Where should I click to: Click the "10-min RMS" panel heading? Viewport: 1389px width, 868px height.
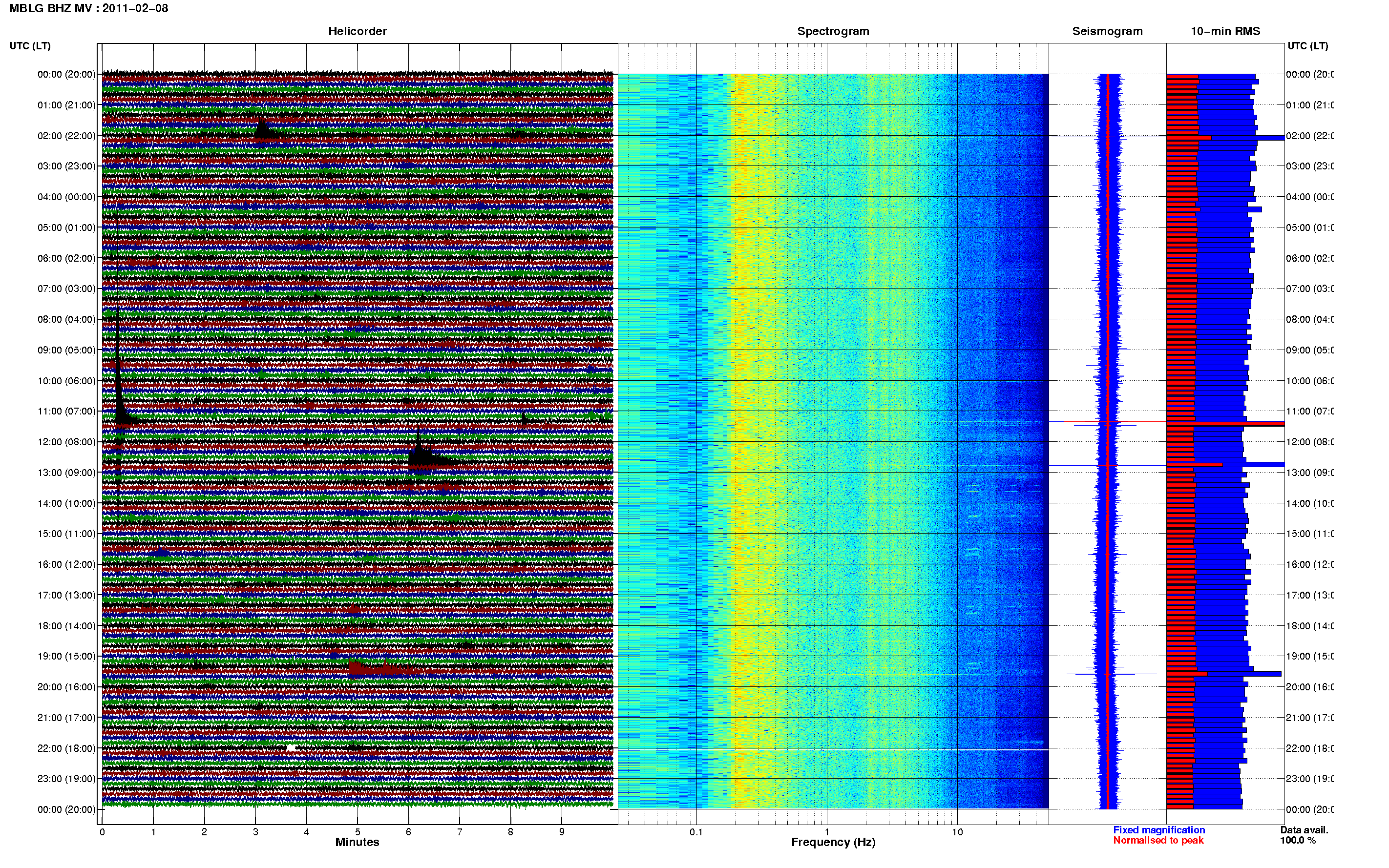coord(1225,31)
